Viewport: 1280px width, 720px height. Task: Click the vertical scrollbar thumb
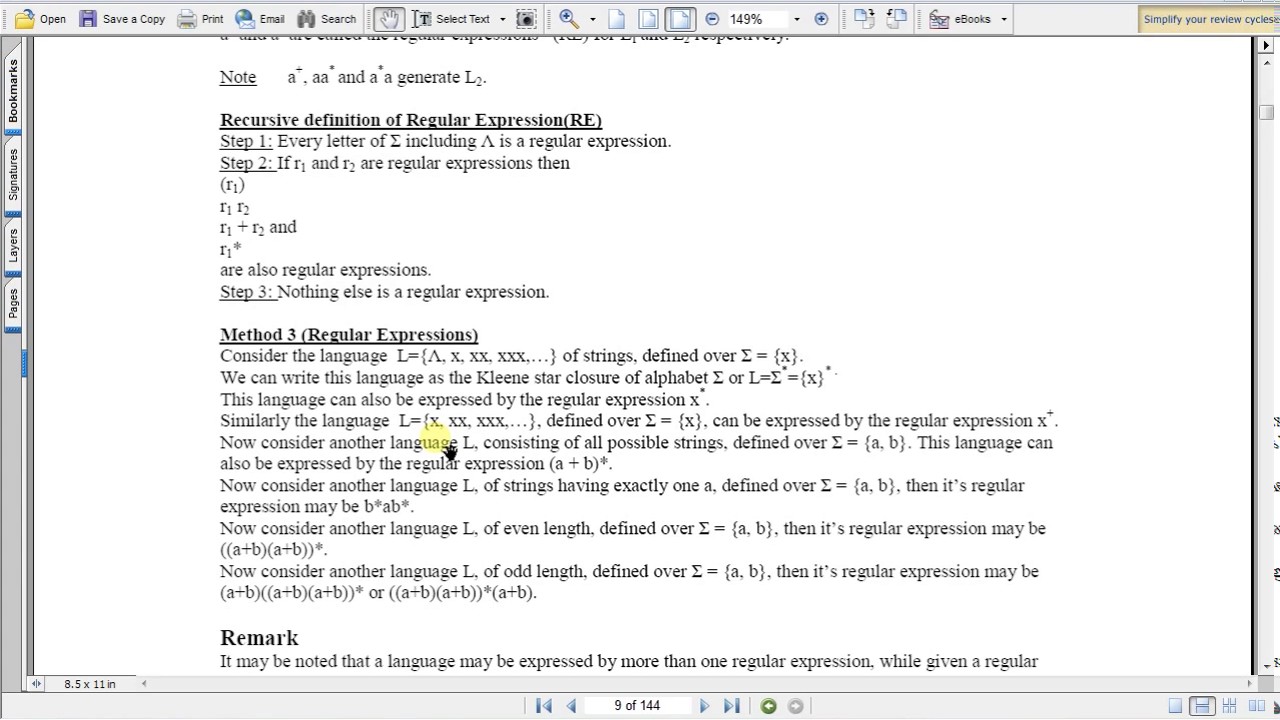coord(1267,112)
